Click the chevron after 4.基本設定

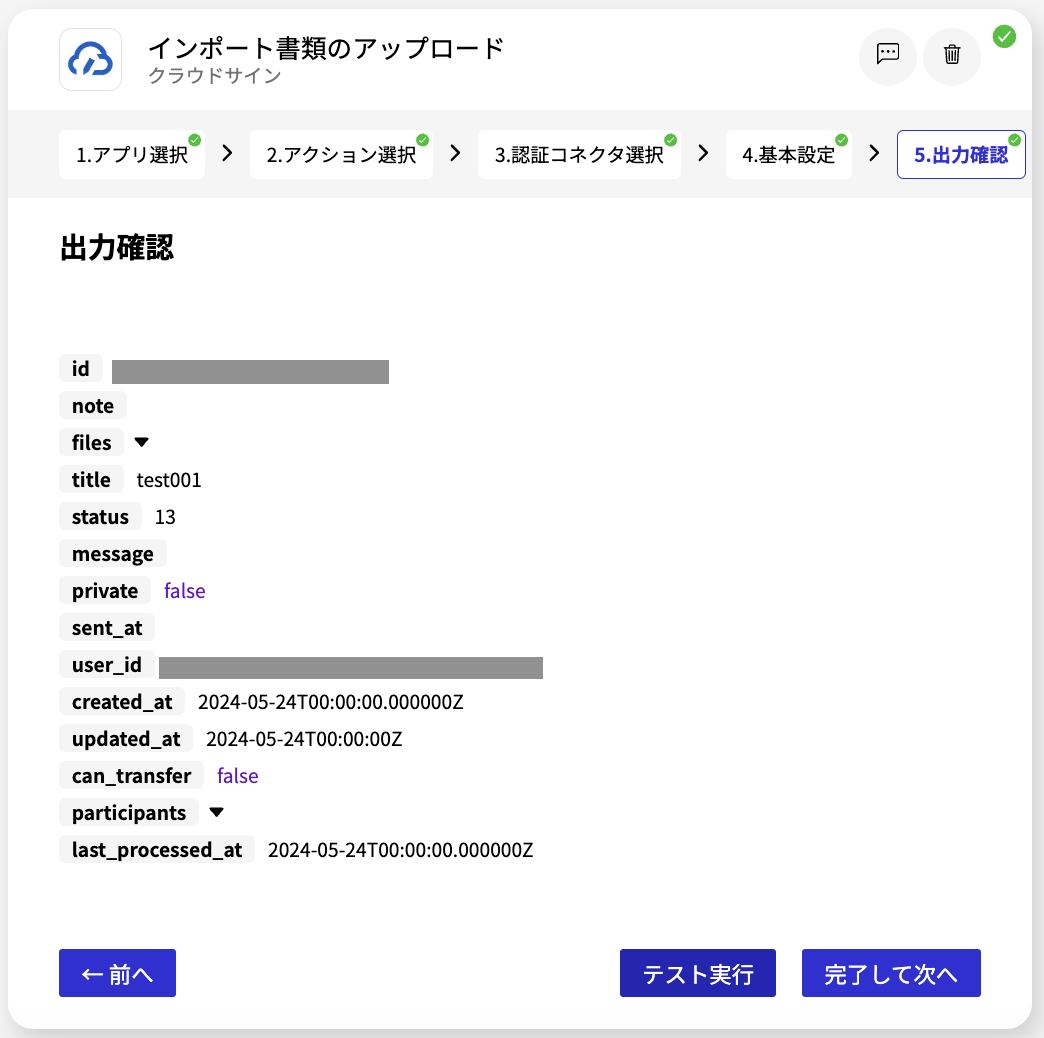coord(874,153)
